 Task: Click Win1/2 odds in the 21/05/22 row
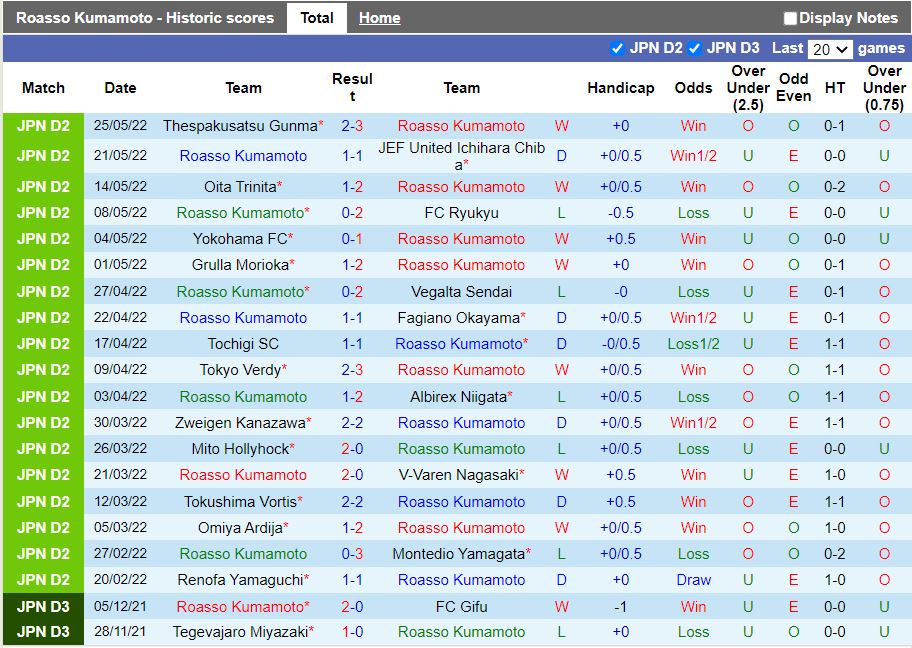point(693,156)
